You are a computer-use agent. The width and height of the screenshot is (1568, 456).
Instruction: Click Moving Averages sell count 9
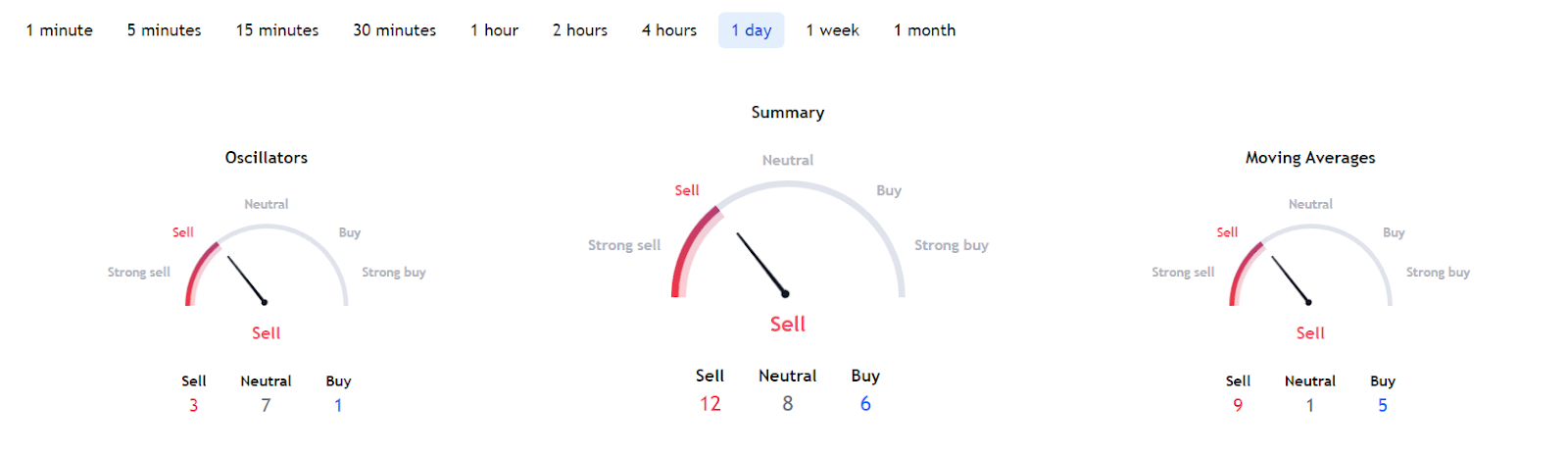click(1238, 405)
